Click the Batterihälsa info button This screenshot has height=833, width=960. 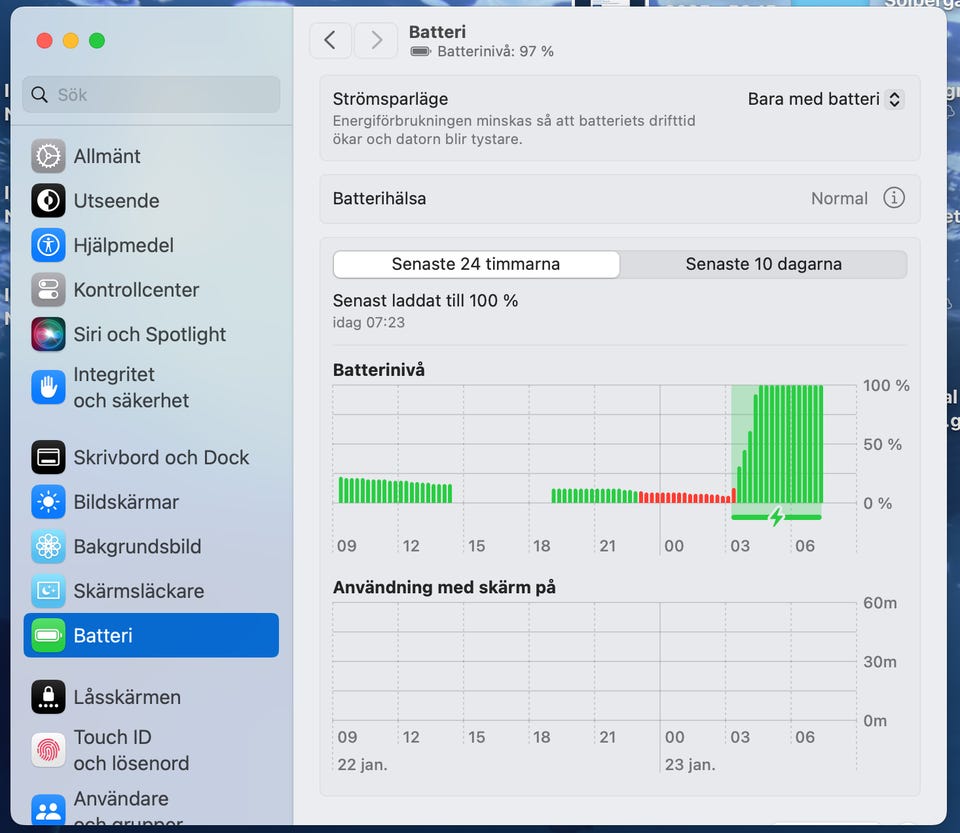[894, 198]
